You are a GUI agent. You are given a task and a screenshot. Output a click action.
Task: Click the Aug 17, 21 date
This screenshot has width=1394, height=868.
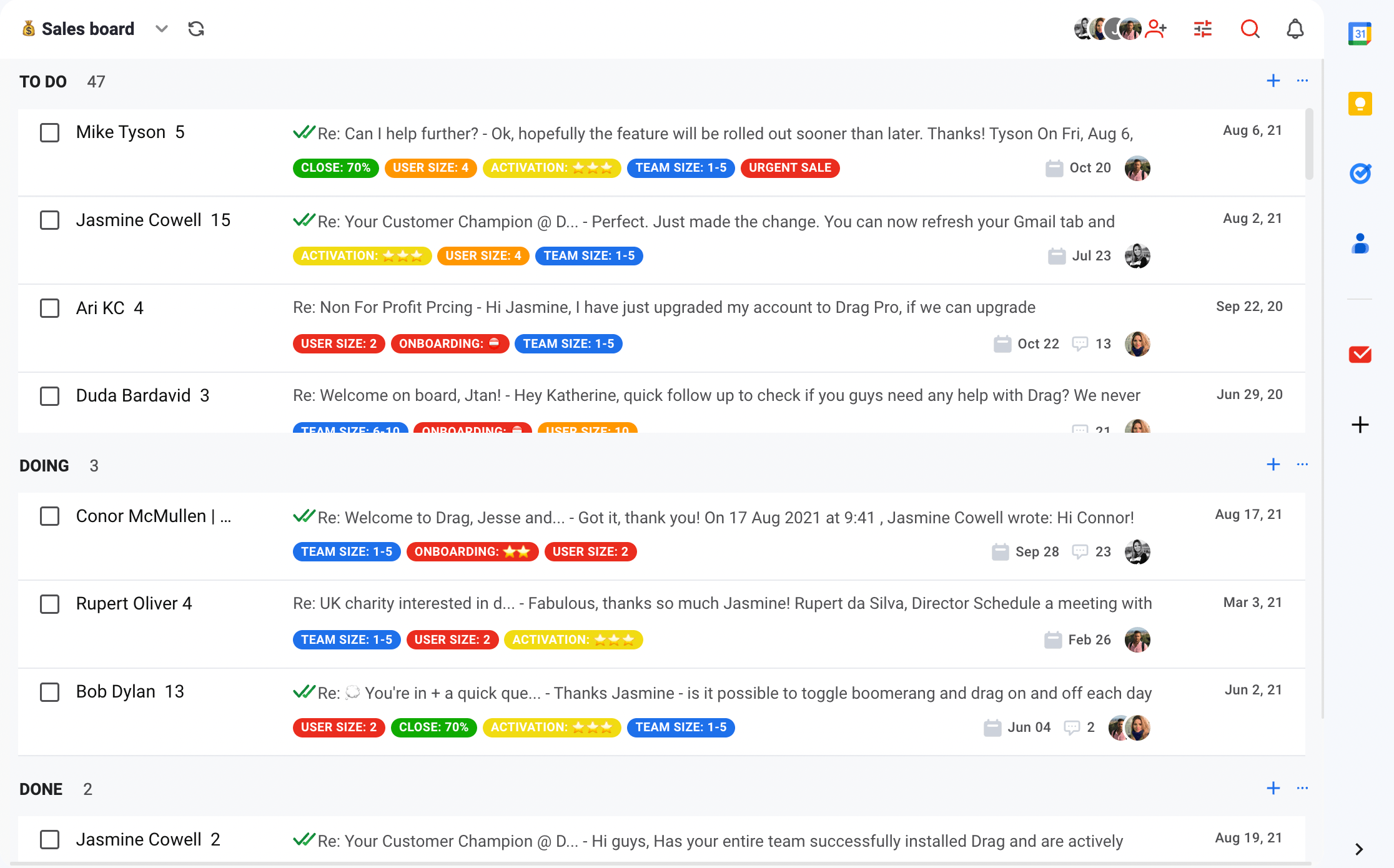[1248, 515]
